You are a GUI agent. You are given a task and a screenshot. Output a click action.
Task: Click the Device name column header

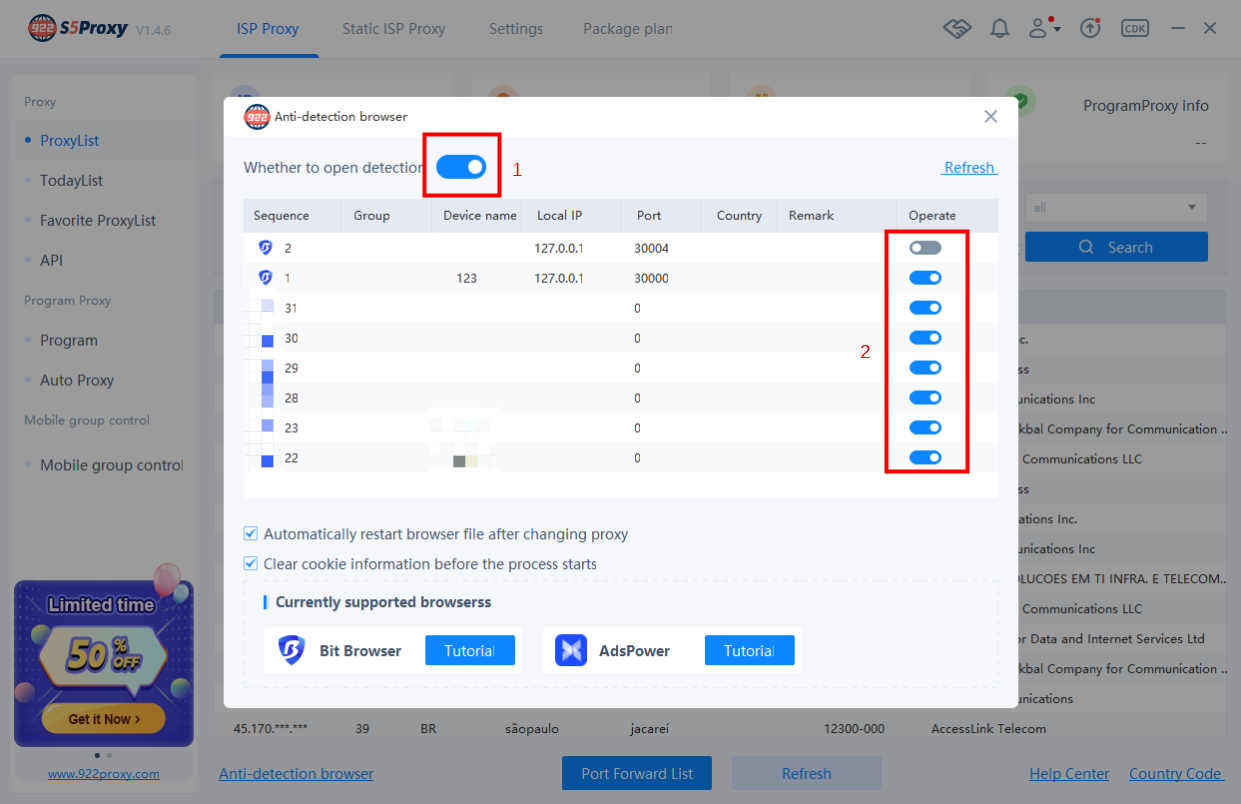(x=480, y=216)
